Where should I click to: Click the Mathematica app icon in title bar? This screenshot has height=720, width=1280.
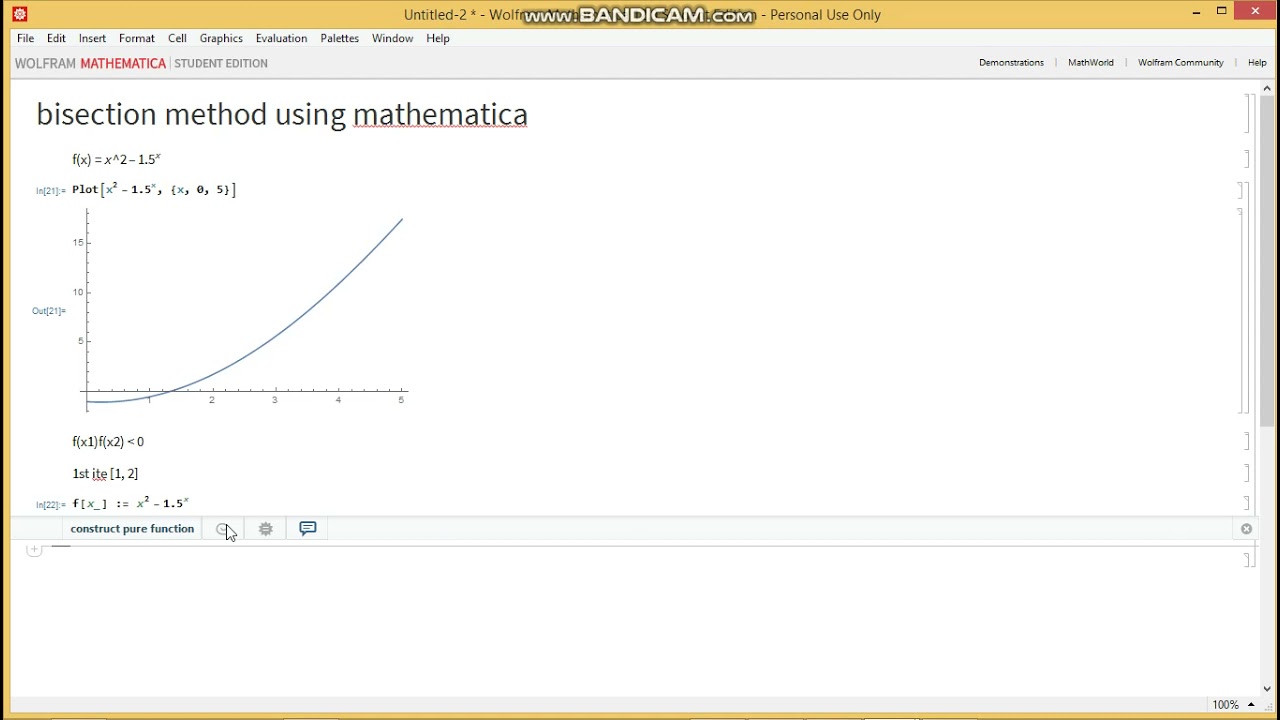coord(19,14)
